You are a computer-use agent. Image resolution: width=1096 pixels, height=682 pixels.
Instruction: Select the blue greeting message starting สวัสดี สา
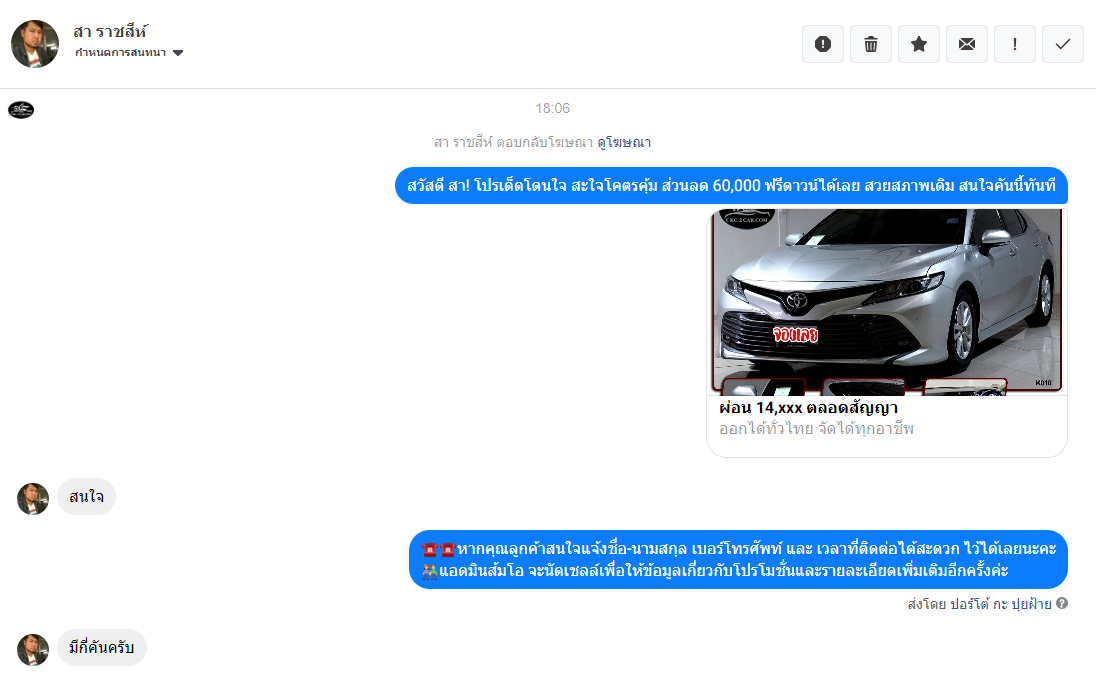tap(731, 186)
